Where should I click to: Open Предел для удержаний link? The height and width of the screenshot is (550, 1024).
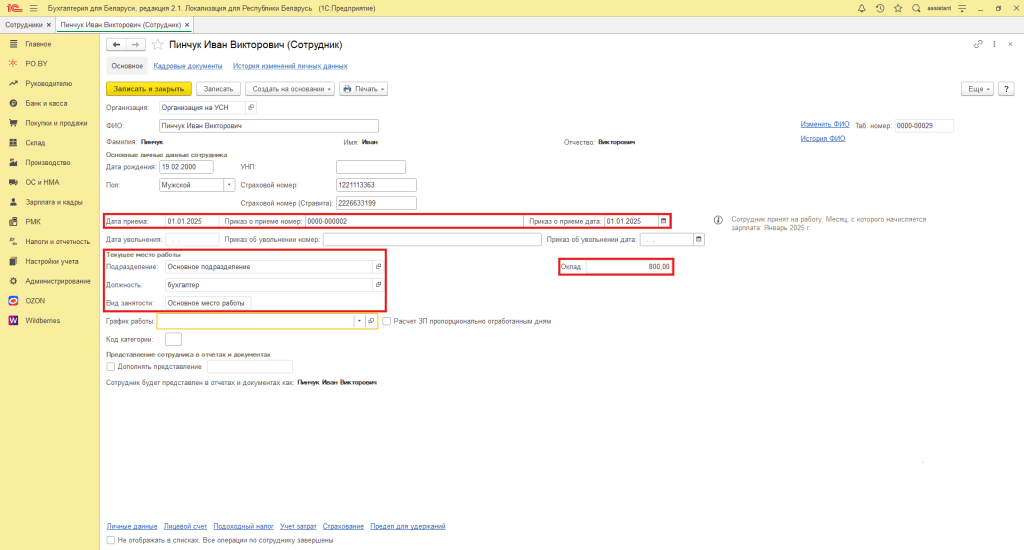[x=408, y=526]
